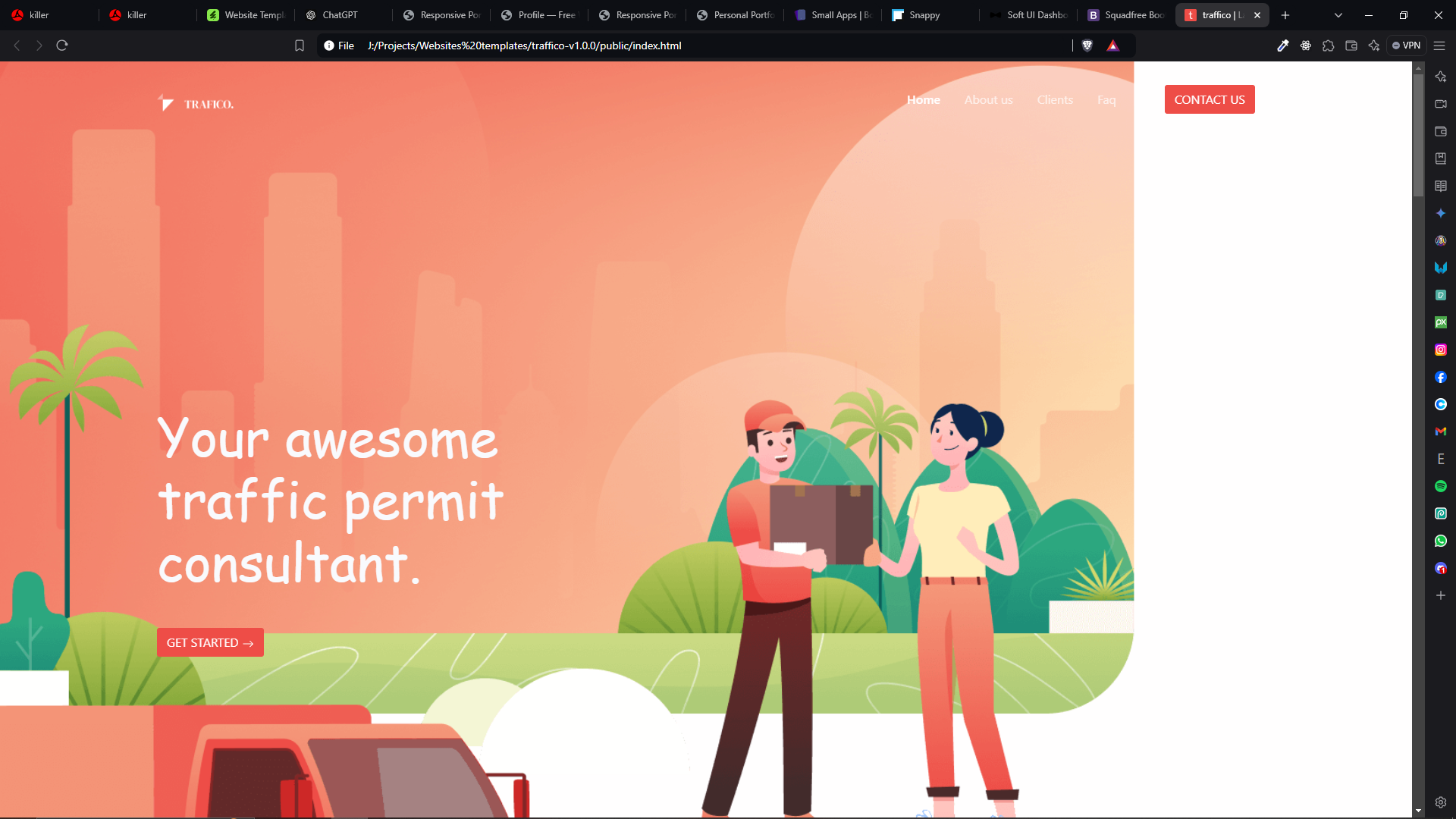Screen dimensions: 1456x819
Task: Open the Reading List sidebar icon
Action: pyautogui.click(x=1441, y=186)
